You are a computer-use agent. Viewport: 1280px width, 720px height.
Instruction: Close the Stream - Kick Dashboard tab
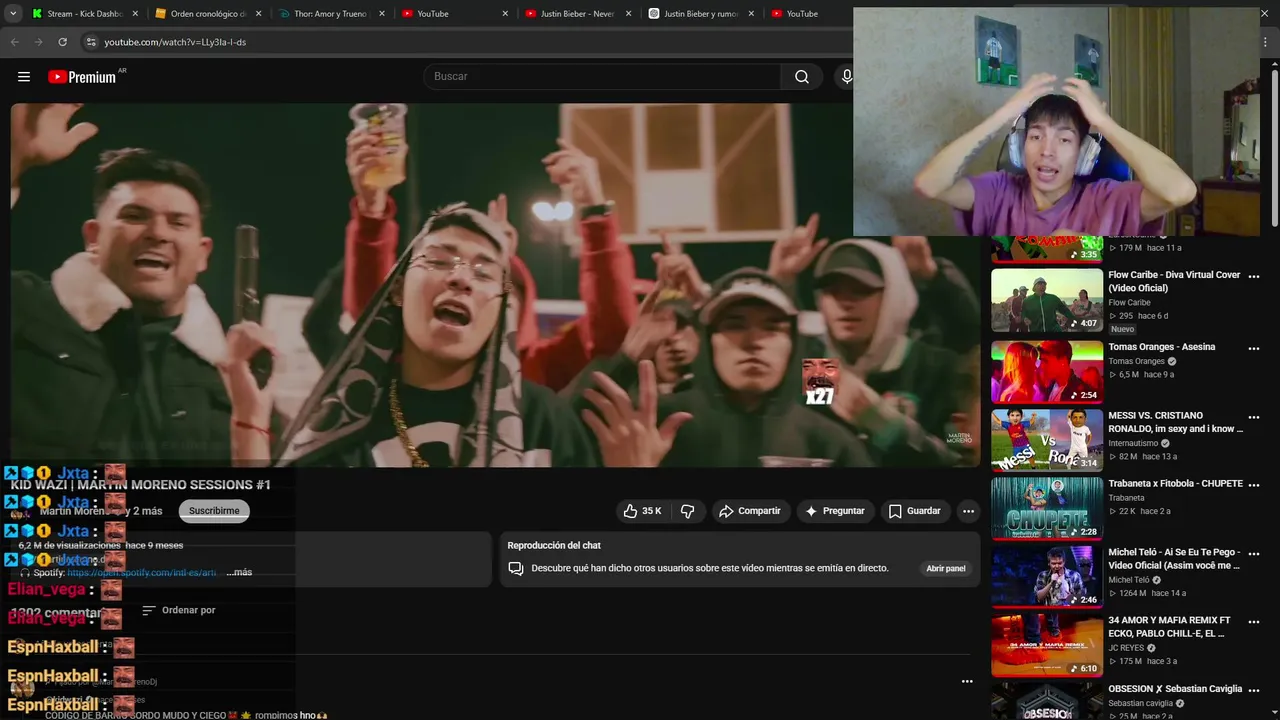coord(135,14)
